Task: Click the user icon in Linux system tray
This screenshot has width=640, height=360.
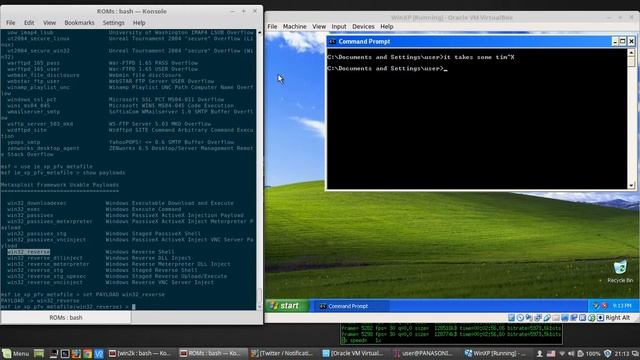Action: coord(540,353)
